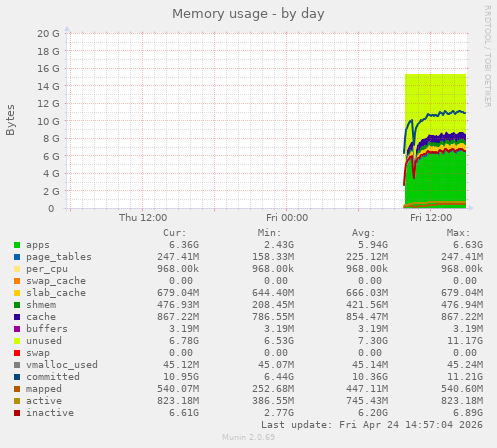Click the 'unused' legend label
Viewport: 497px width, 448px height.
tap(44, 341)
